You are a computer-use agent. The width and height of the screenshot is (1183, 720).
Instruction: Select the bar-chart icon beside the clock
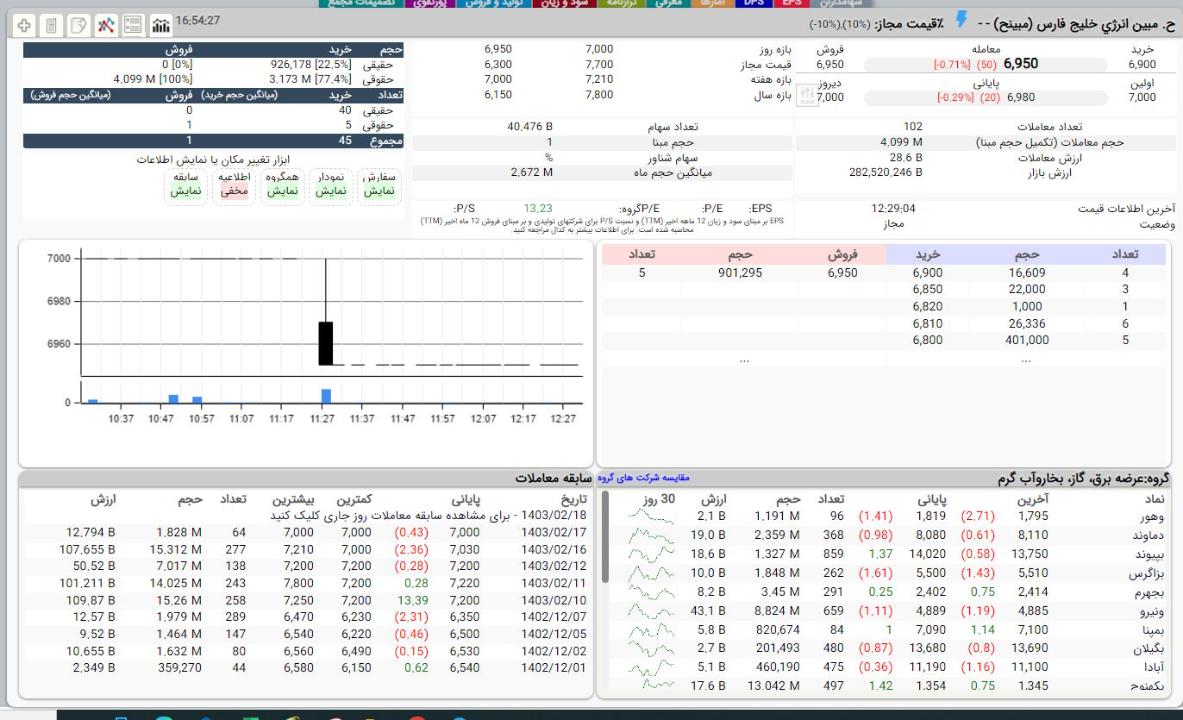point(159,22)
